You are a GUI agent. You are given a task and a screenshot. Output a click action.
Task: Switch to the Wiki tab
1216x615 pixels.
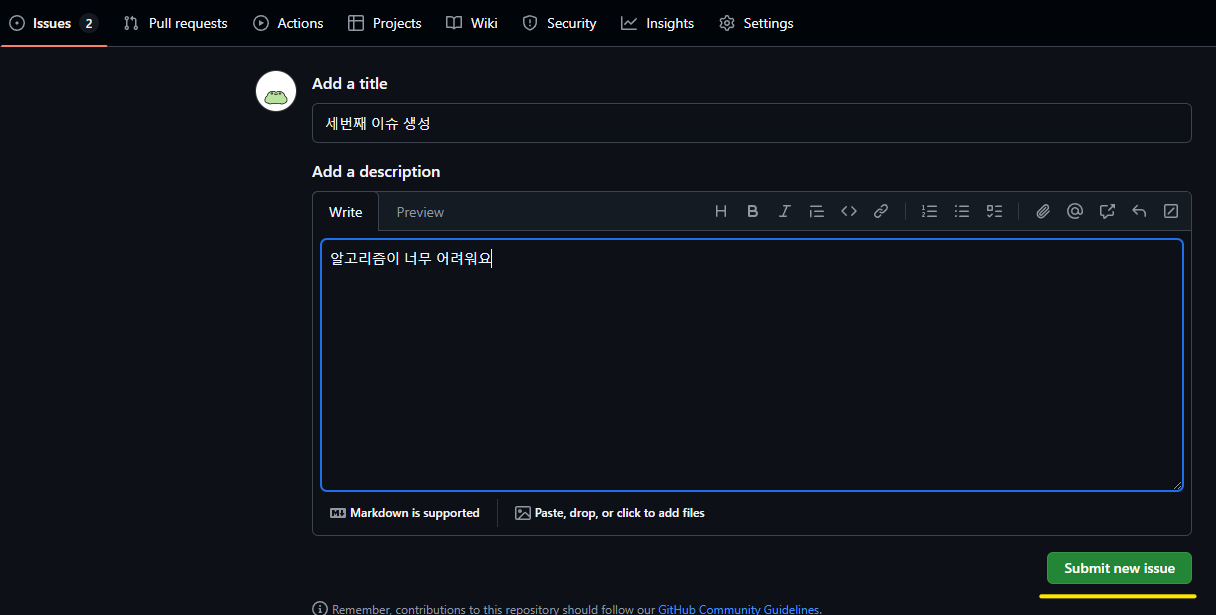[x=472, y=23]
